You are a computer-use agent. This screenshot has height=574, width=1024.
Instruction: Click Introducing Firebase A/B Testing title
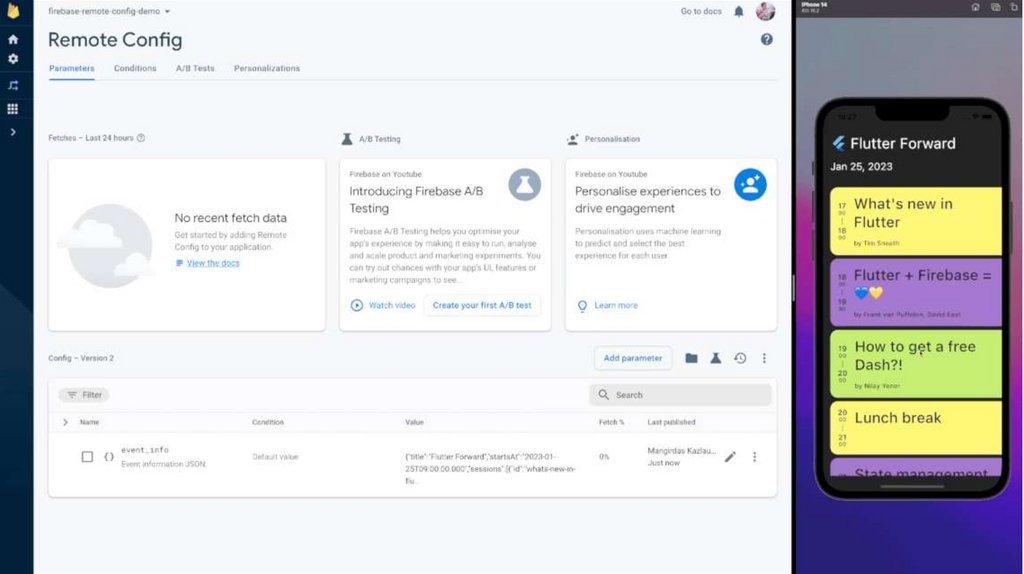416,200
